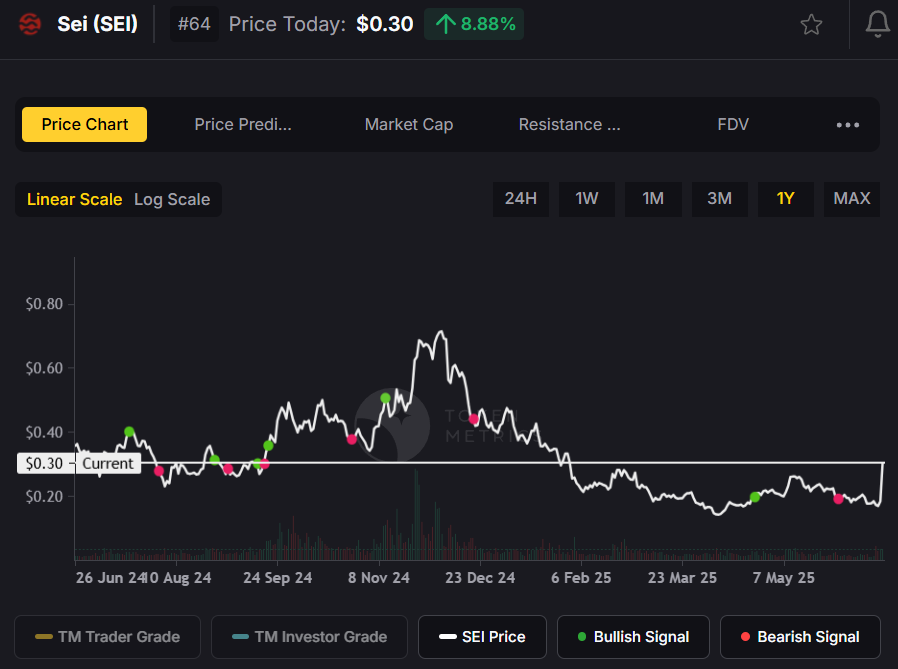Set chart range to 1Y
The image size is (898, 669).
785,199
